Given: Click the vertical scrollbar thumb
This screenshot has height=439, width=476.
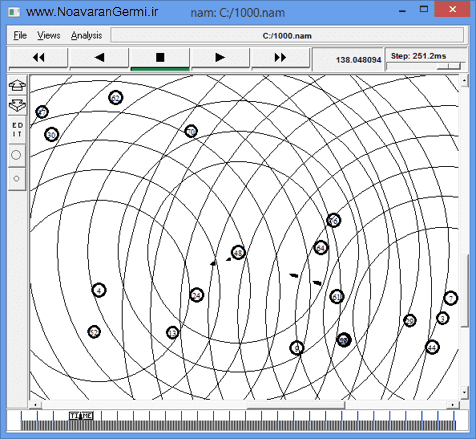Looking at the screenshot, I should pyautogui.click(x=464, y=290).
